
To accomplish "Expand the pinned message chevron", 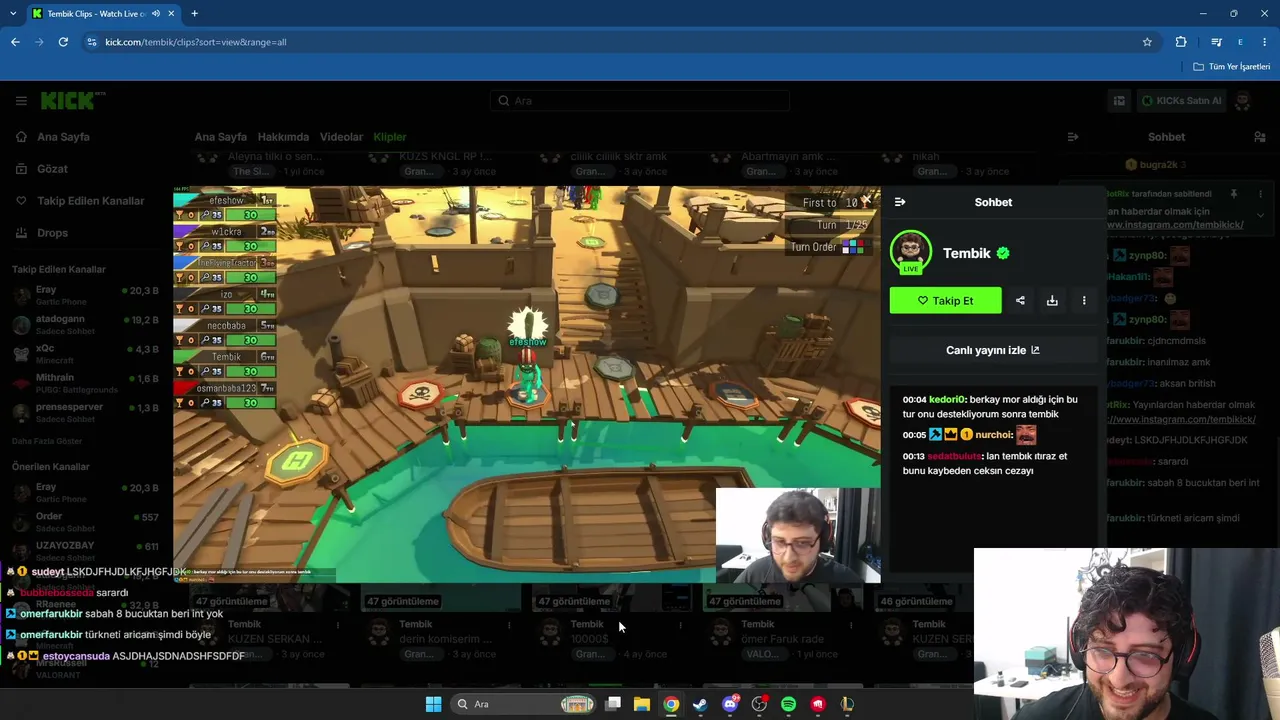I will pos(1260,215).
